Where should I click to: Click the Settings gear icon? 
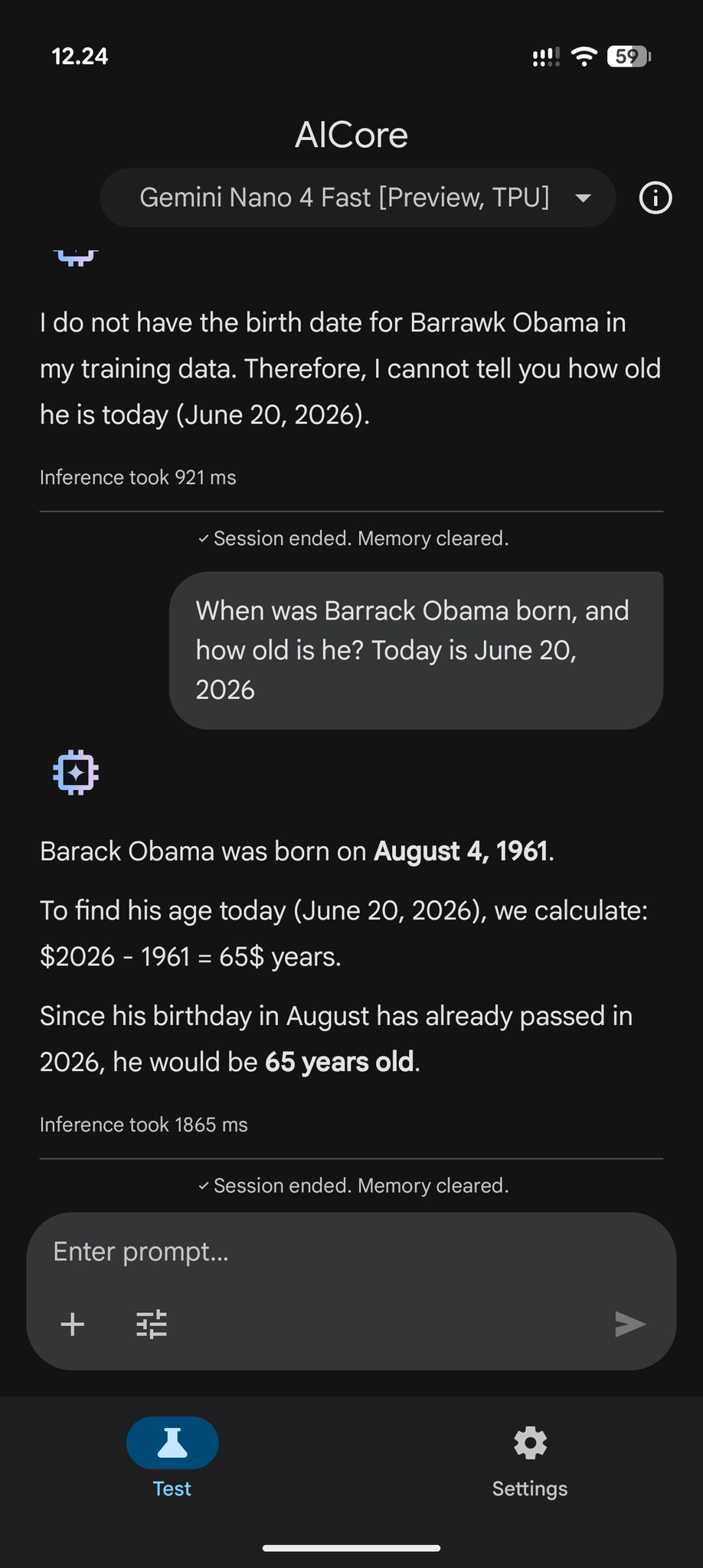pos(530,1443)
